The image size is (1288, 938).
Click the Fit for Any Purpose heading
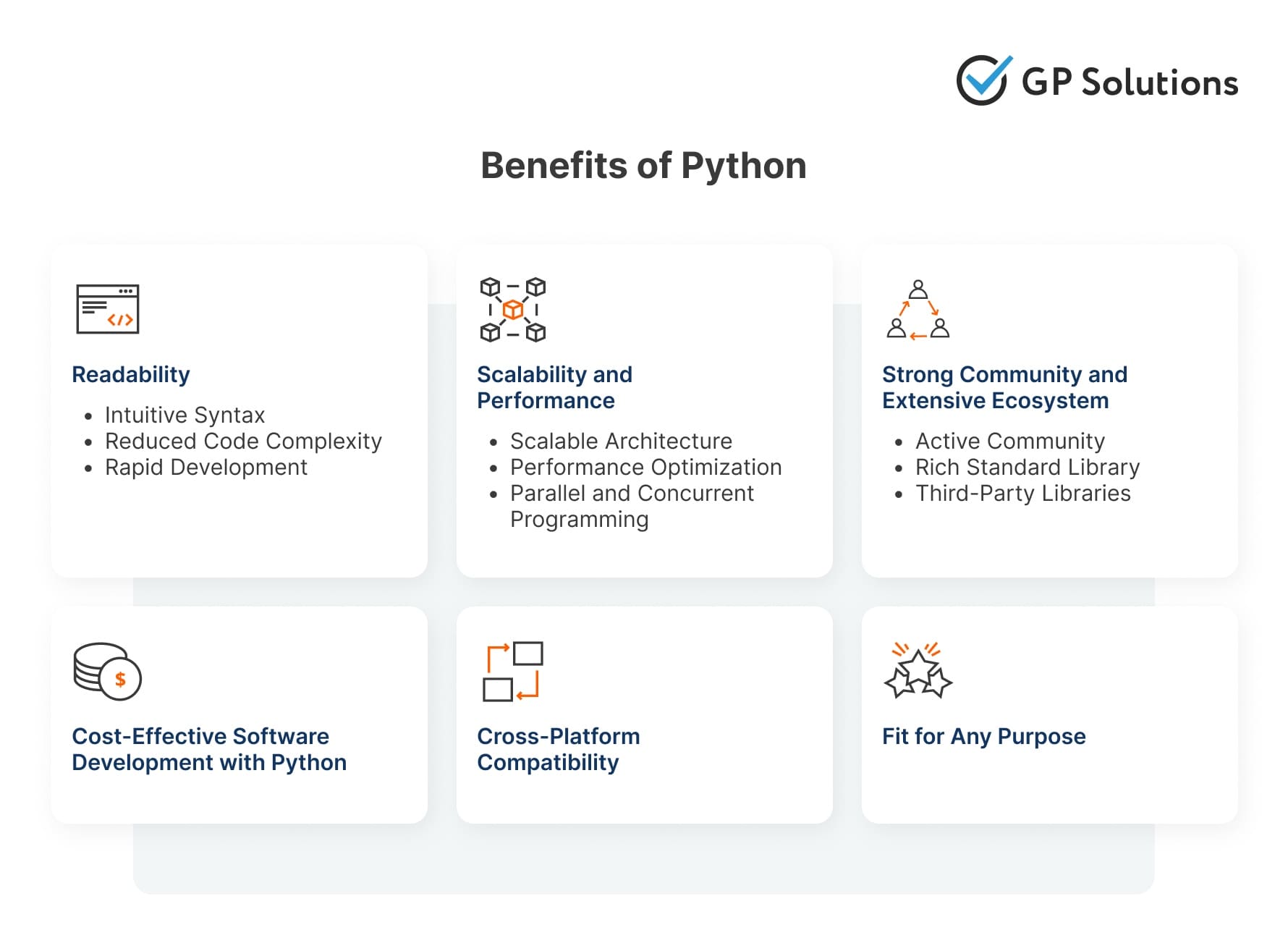pos(983,736)
